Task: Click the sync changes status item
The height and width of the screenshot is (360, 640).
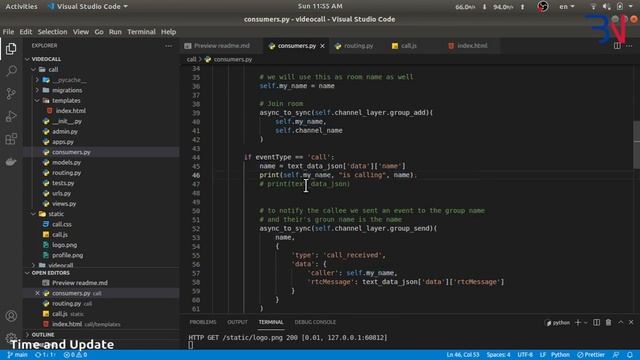Action: [45, 355]
